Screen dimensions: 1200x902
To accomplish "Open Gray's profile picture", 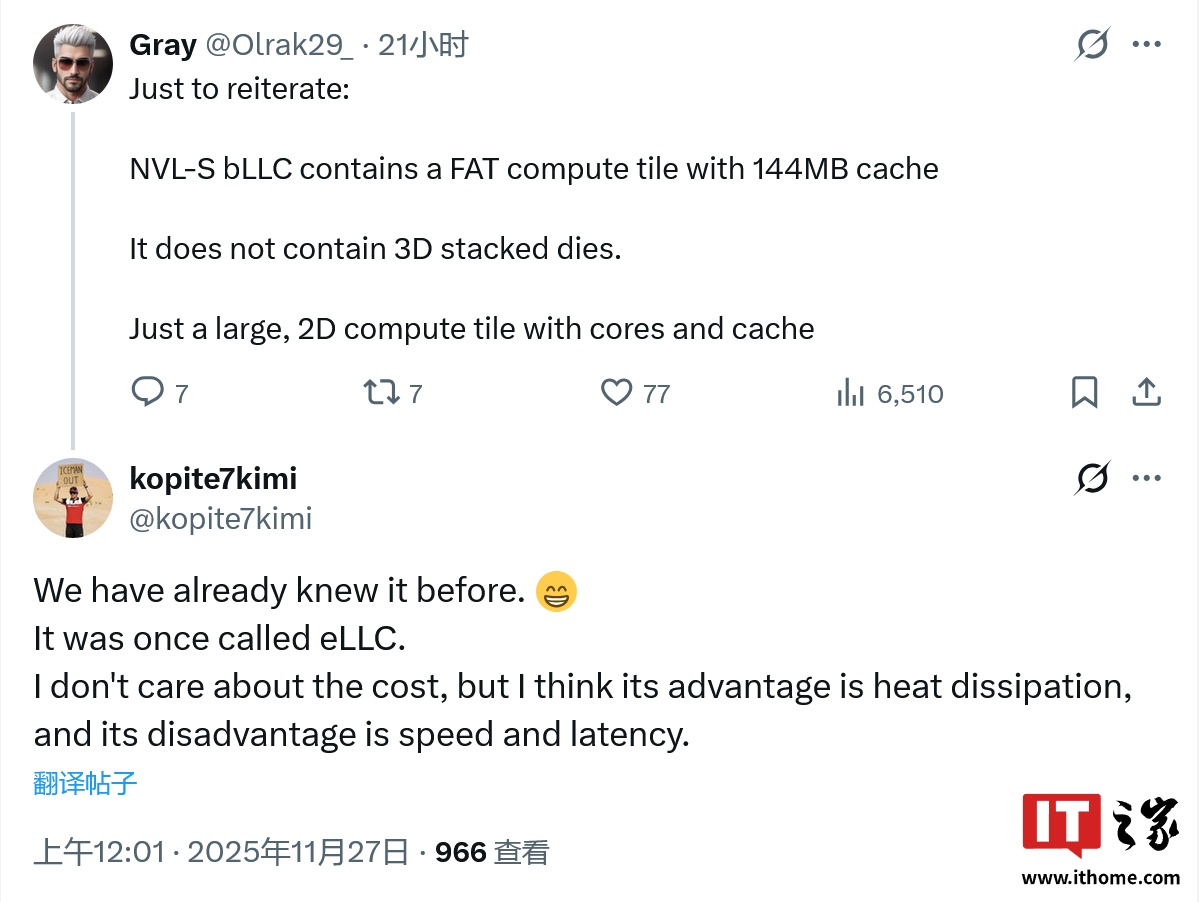I will (73, 63).
